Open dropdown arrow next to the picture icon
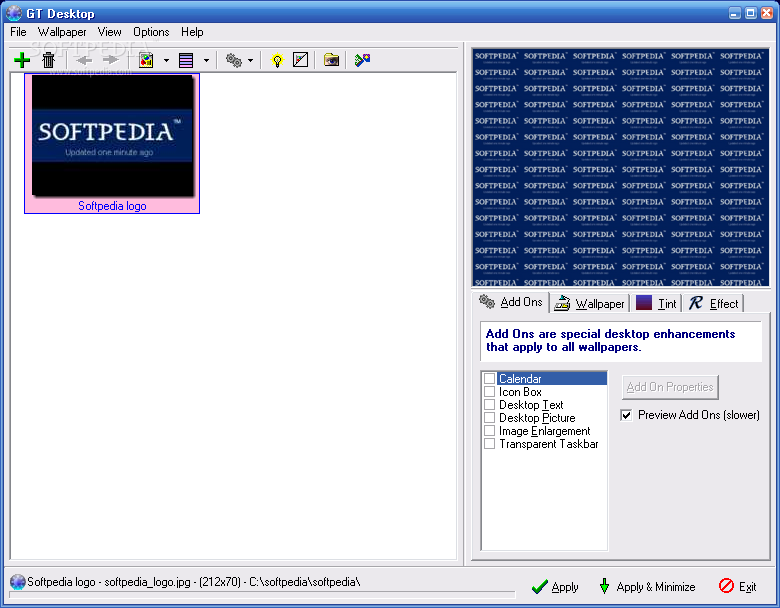The width and height of the screenshot is (780, 608). point(166,61)
